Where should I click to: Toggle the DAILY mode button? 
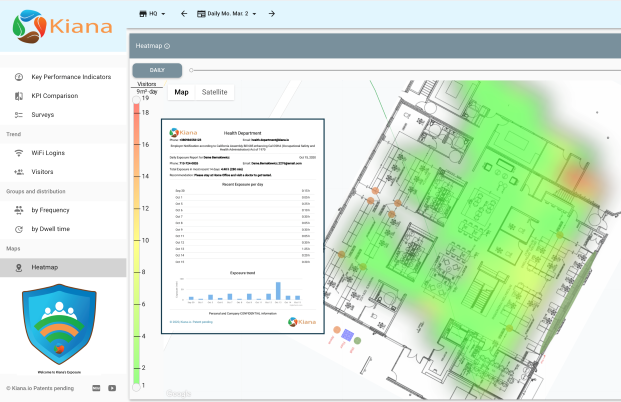point(157,70)
